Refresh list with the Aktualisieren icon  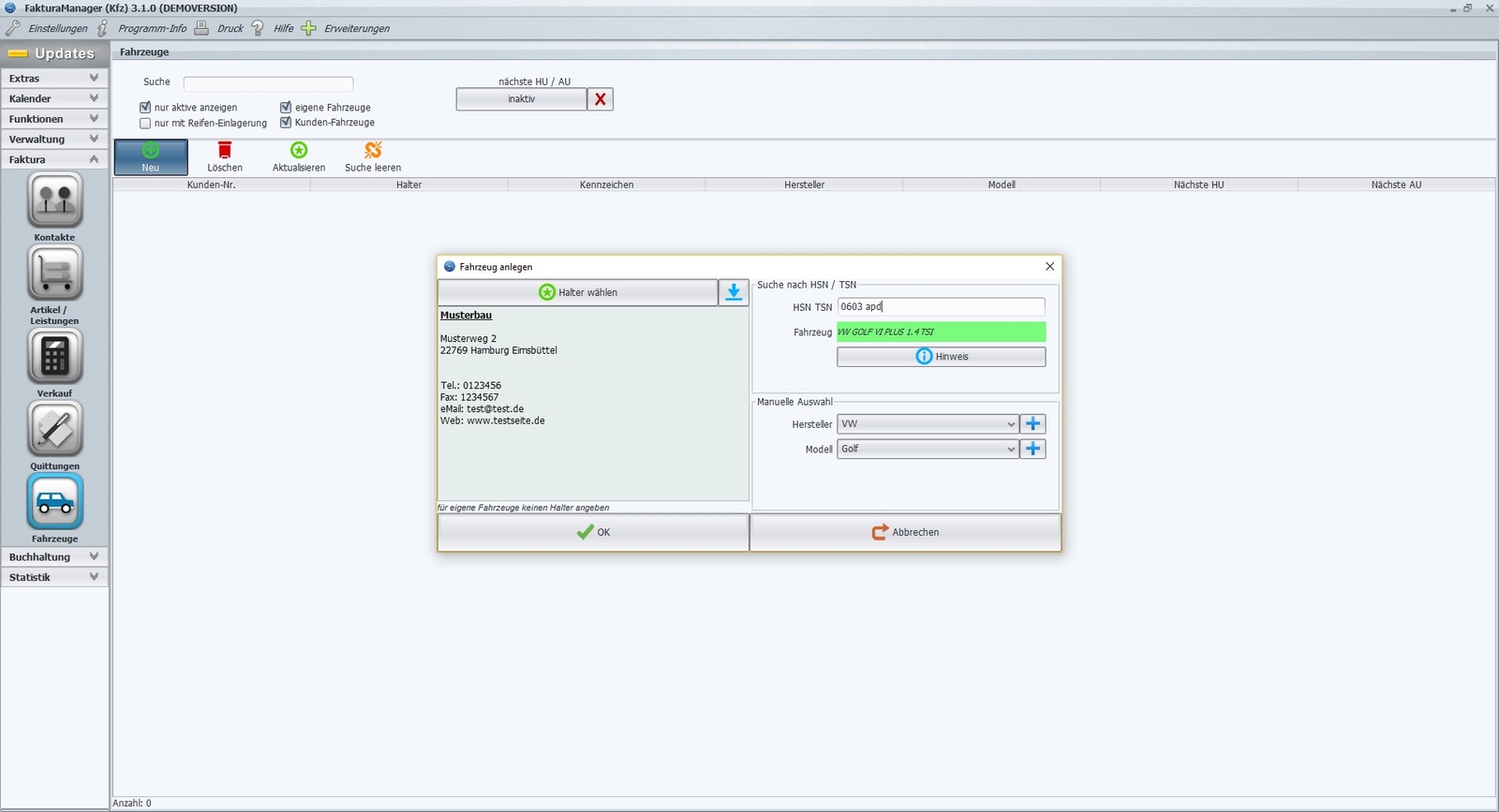click(x=299, y=151)
